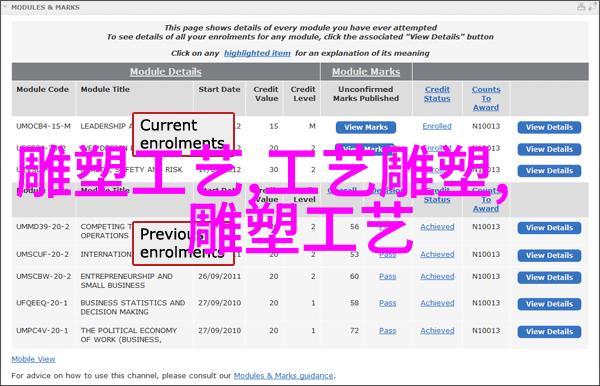
Task: View Marks for UMOCB4-15-M Leadership module
Action: coord(366,127)
